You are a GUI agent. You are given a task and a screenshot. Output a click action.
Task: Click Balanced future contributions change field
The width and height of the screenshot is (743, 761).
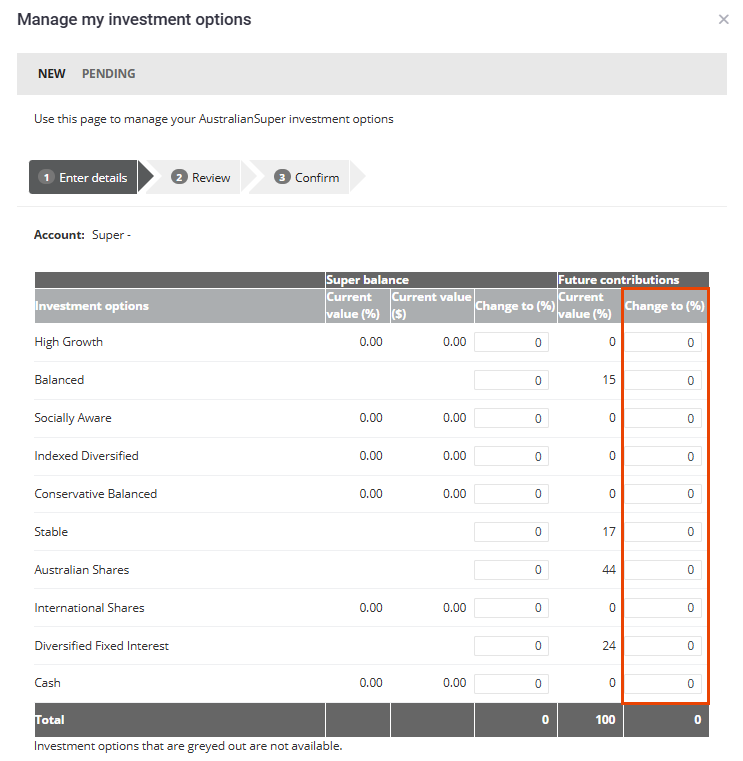point(664,380)
